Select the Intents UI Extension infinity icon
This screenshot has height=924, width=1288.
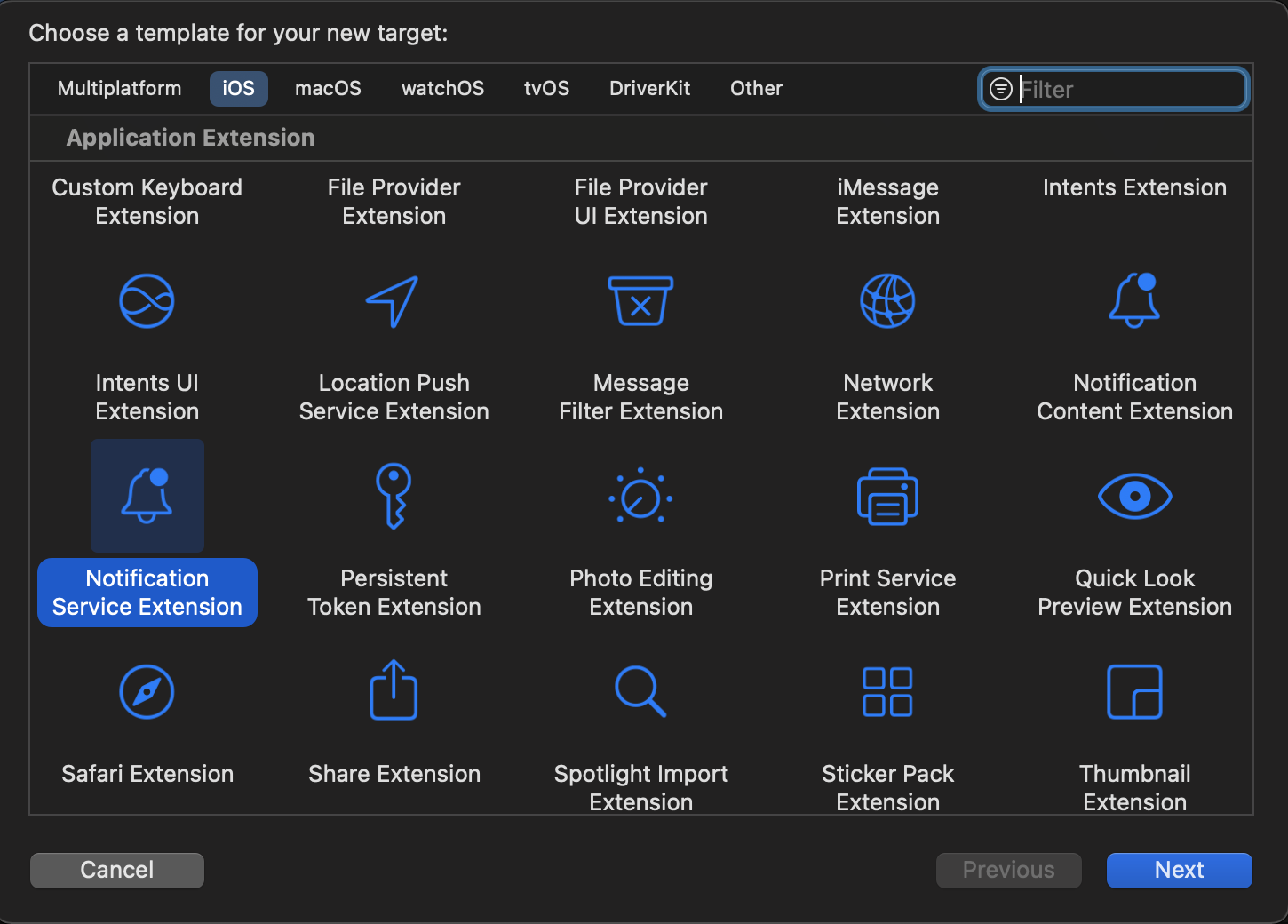(147, 301)
